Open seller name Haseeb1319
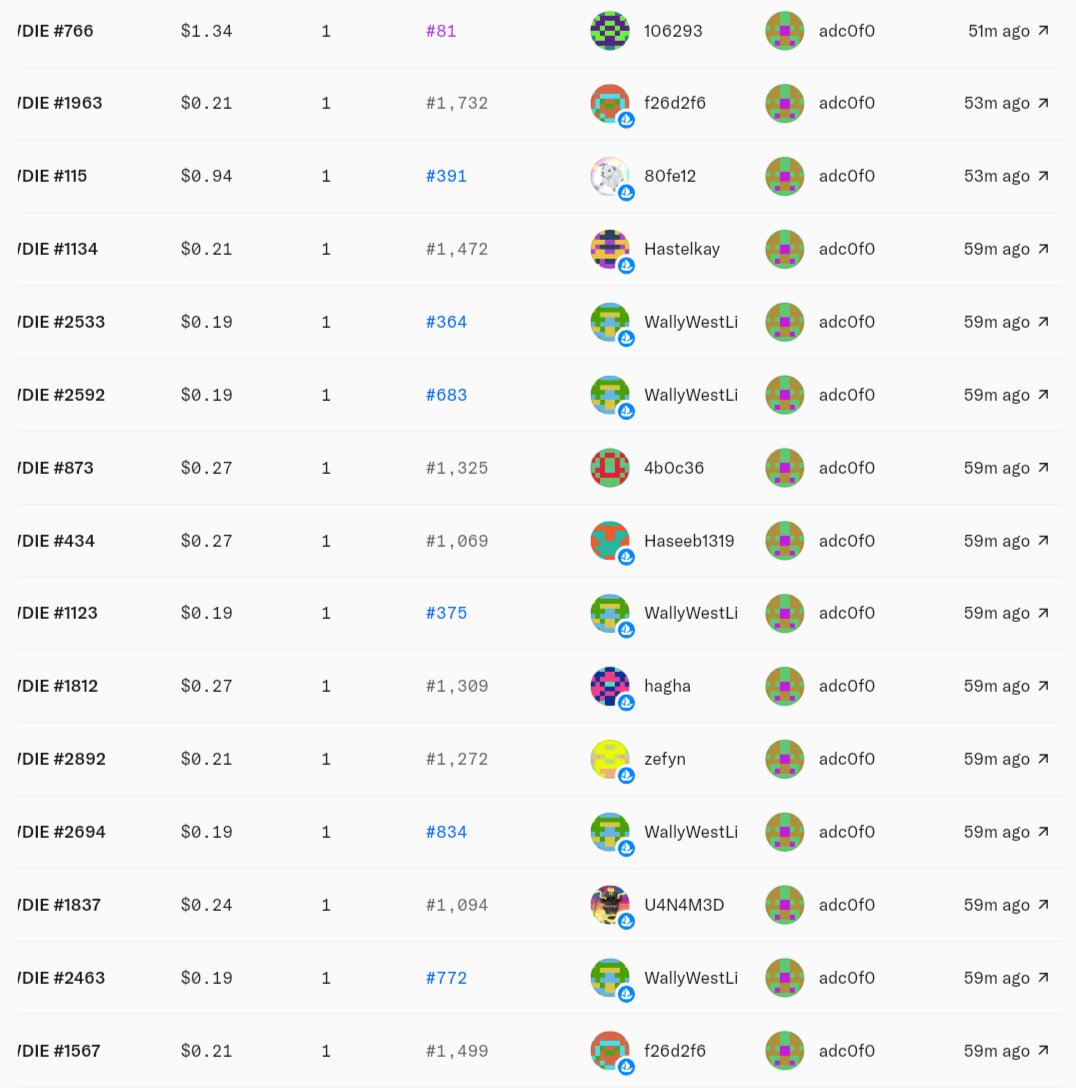Viewport: 1076px width, 1088px height. coord(689,541)
